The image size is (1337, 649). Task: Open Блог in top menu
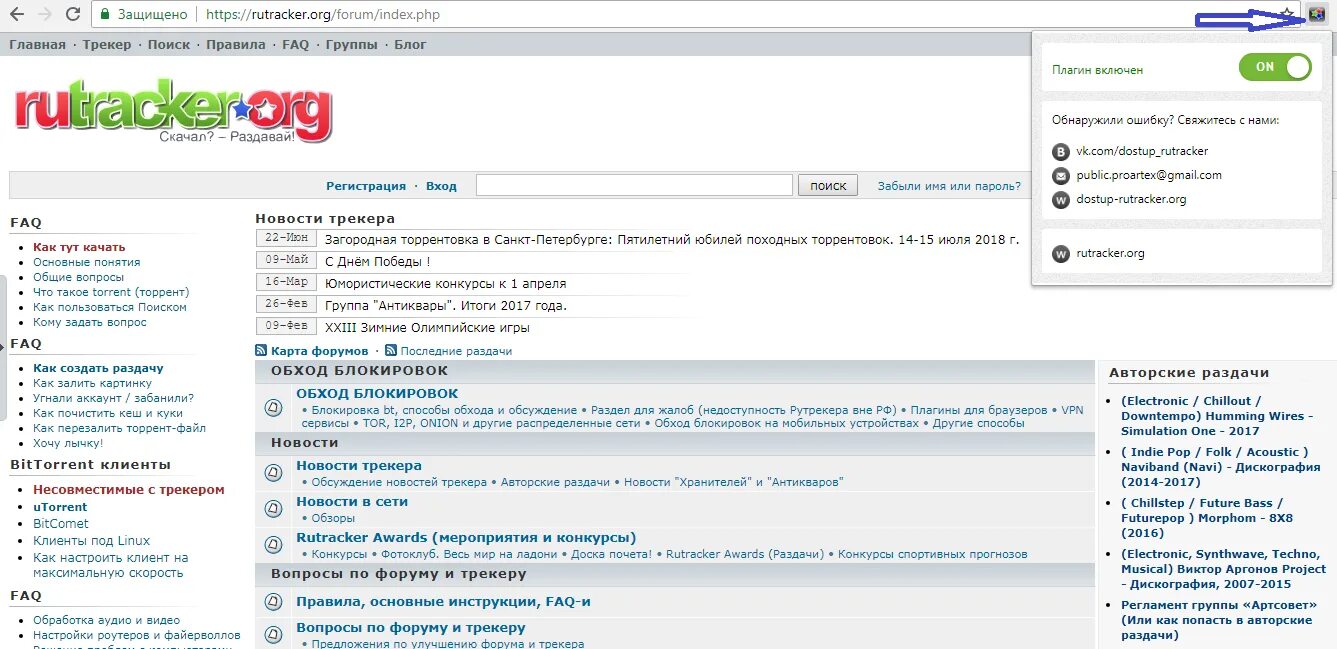[x=410, y=44]
